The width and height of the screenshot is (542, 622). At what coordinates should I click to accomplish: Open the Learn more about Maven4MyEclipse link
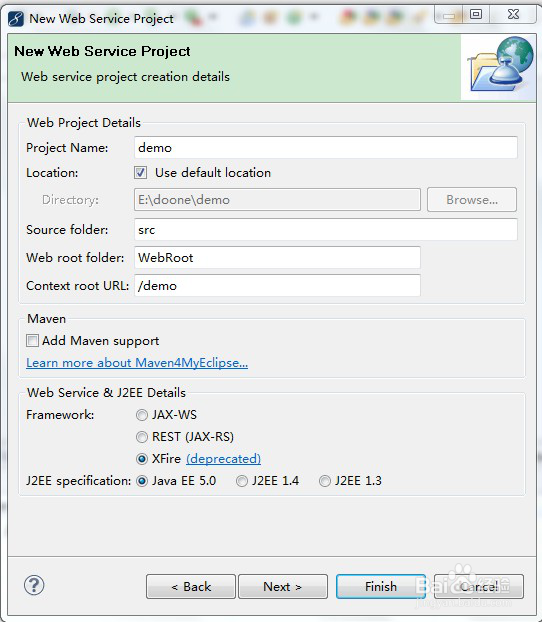[x=137, y=363]
